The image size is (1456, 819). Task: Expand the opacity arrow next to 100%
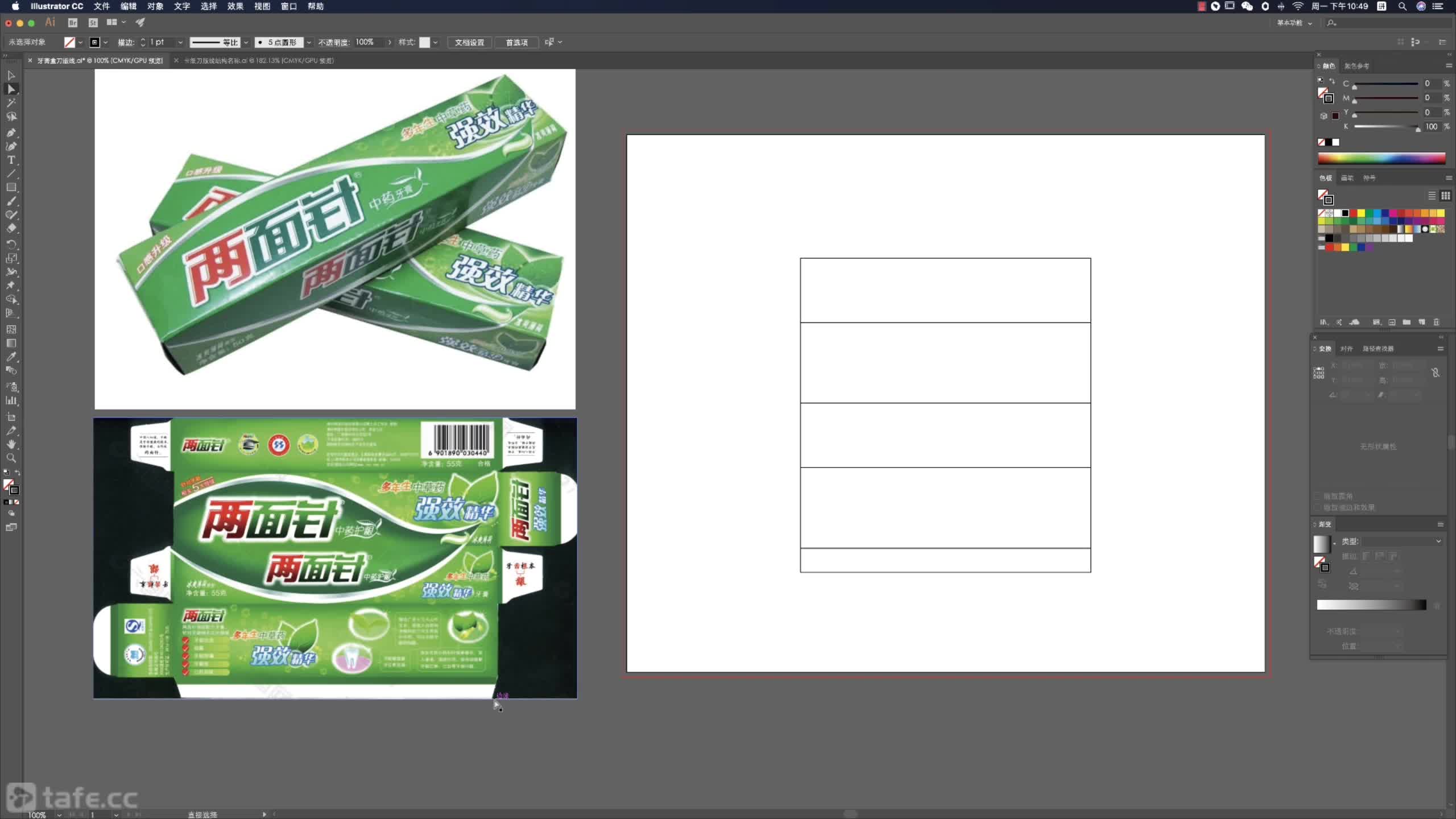point(390,42)
